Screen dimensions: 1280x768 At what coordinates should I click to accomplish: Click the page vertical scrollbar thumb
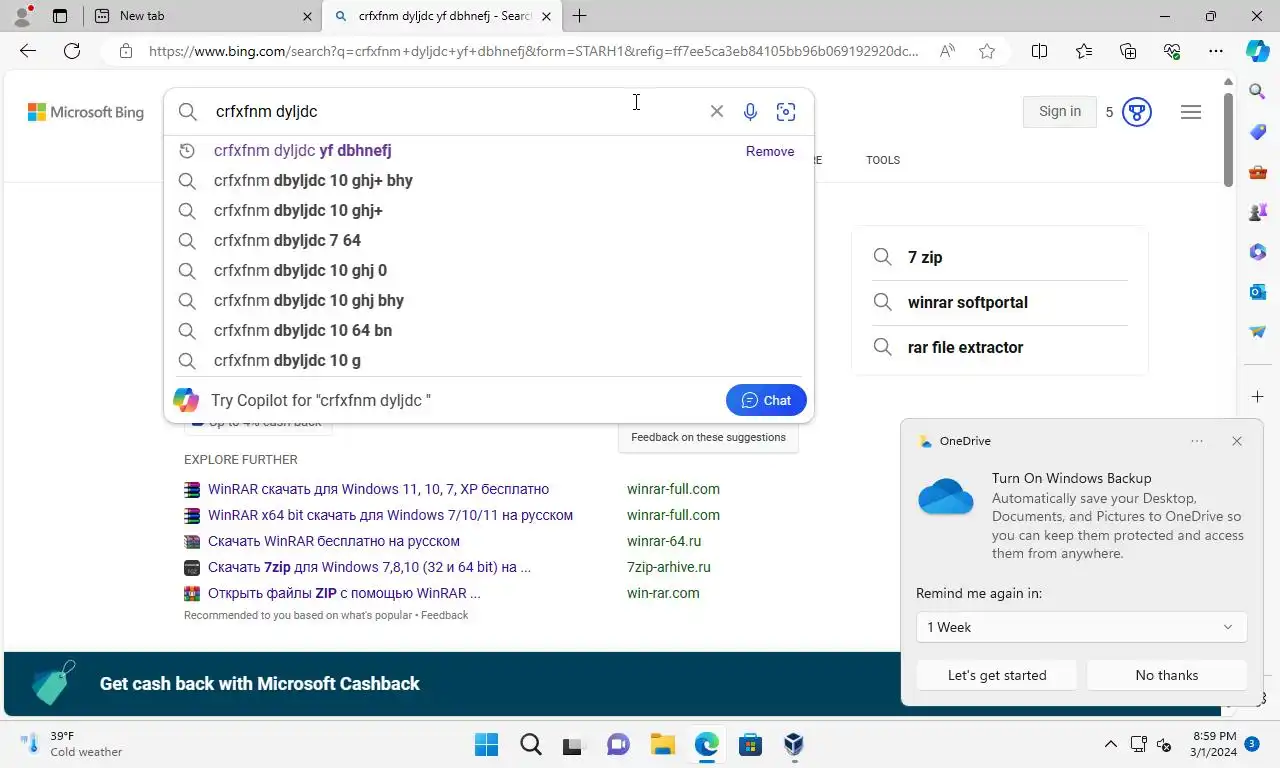click(x=1229, y=141)
